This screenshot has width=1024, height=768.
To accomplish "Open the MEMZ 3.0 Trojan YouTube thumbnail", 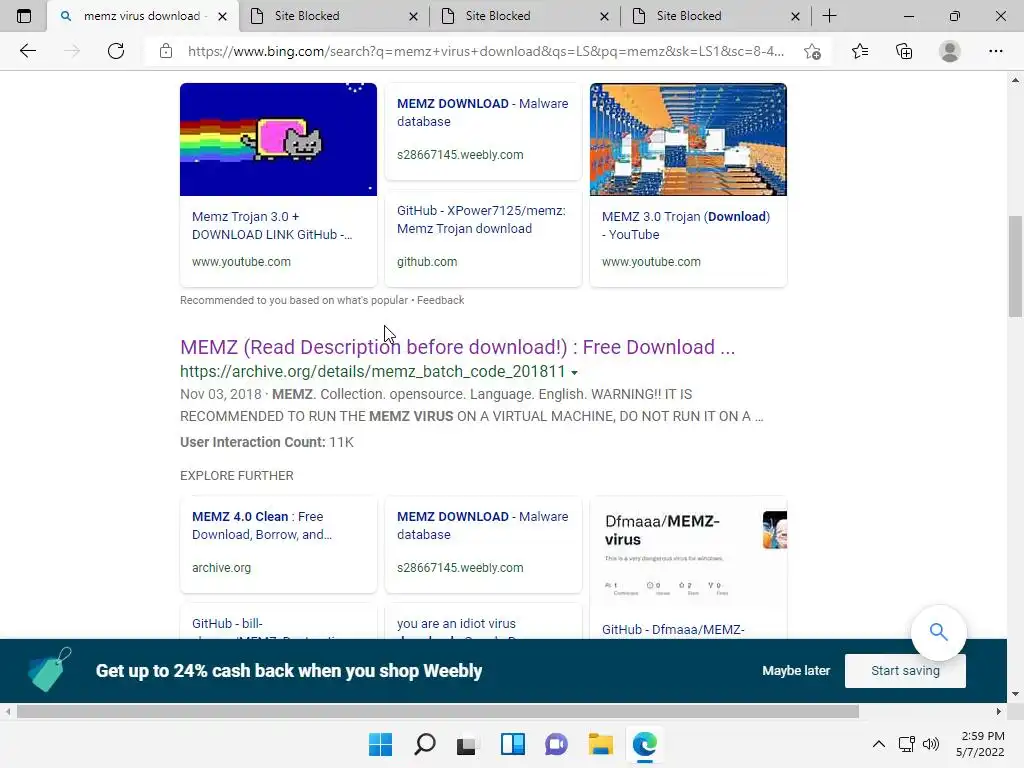I will point(688,139).
